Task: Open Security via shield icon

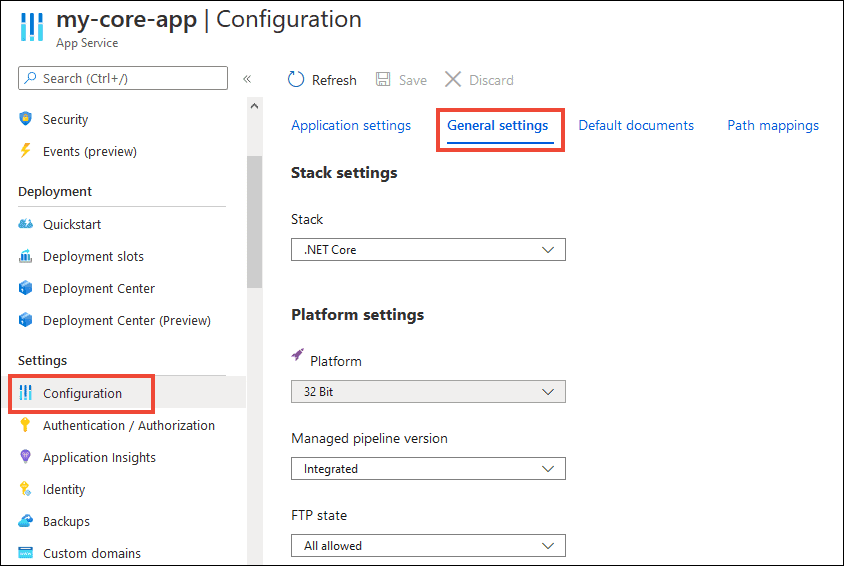Action: [25, 119]
